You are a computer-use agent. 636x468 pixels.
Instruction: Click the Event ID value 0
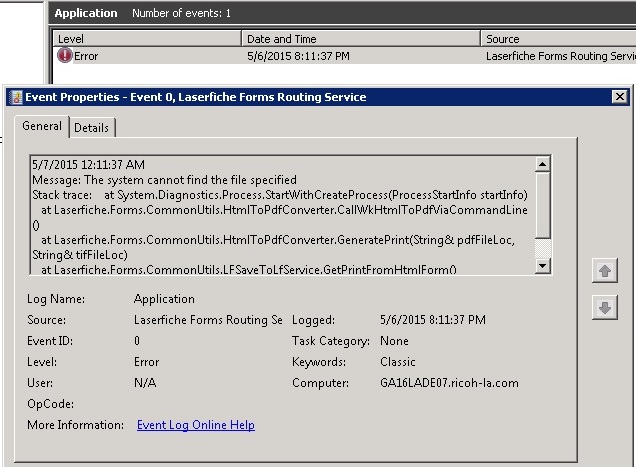pyautogui.click(x=137, y=341)
